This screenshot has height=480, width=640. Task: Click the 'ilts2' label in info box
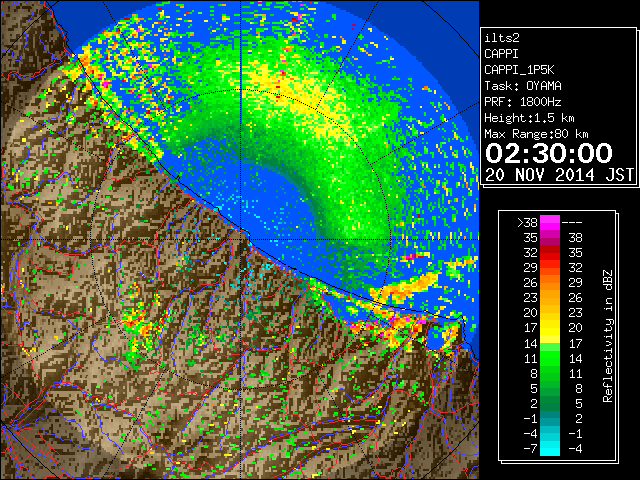(x=502, y=38)
